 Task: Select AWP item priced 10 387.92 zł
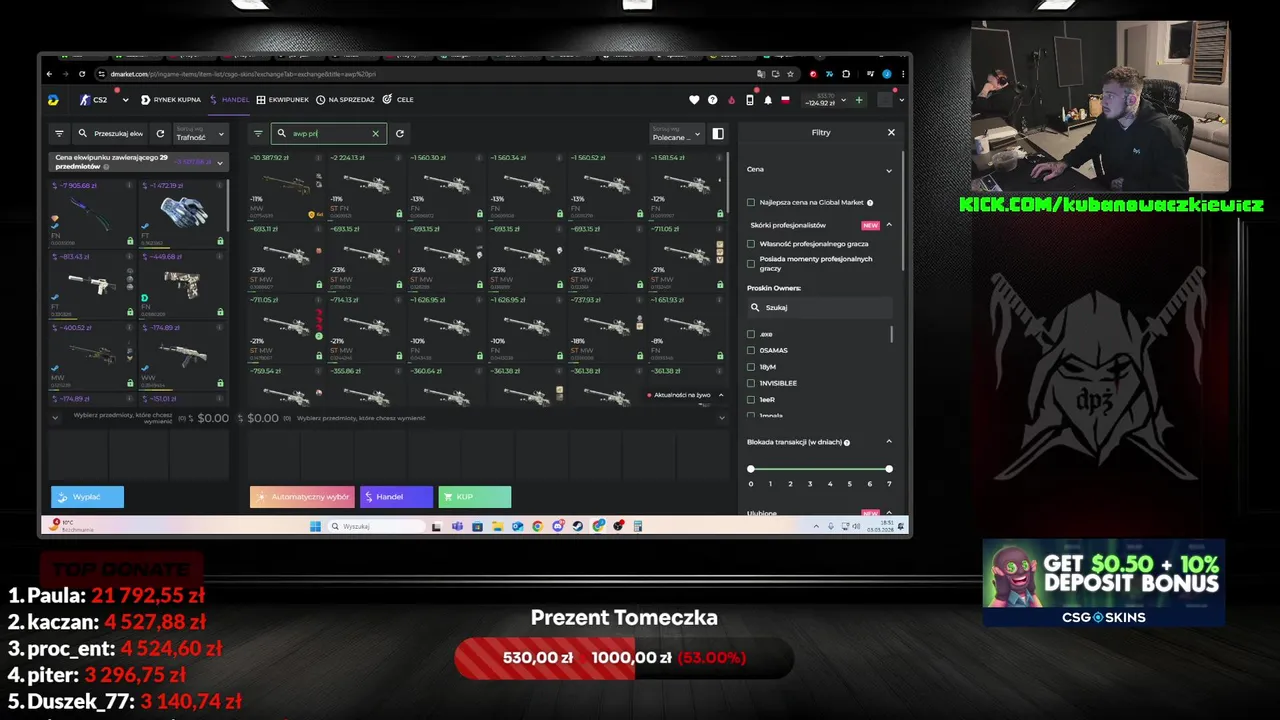click(288, 187)
